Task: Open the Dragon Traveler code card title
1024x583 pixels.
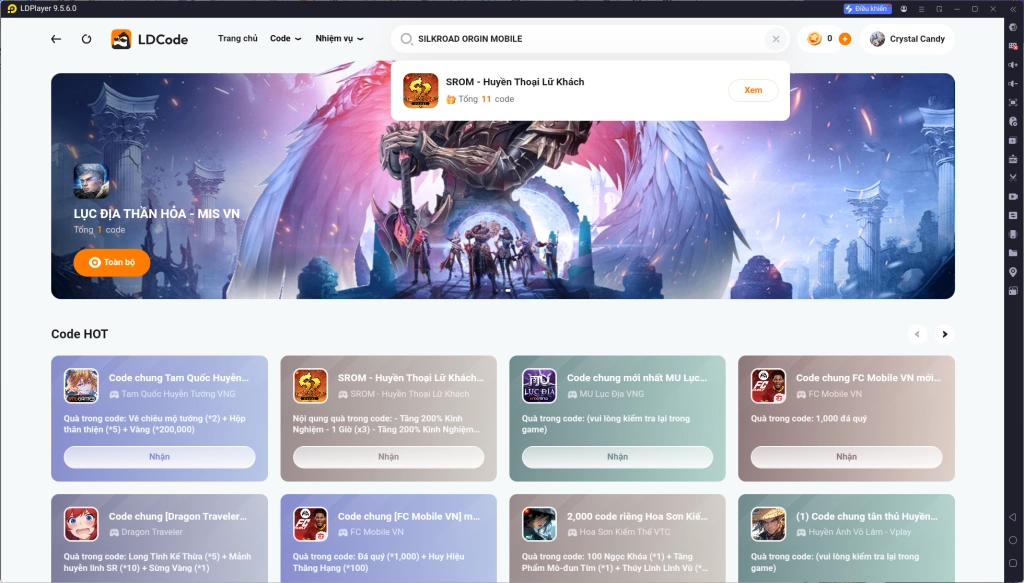Action: [x=178, y=516]
